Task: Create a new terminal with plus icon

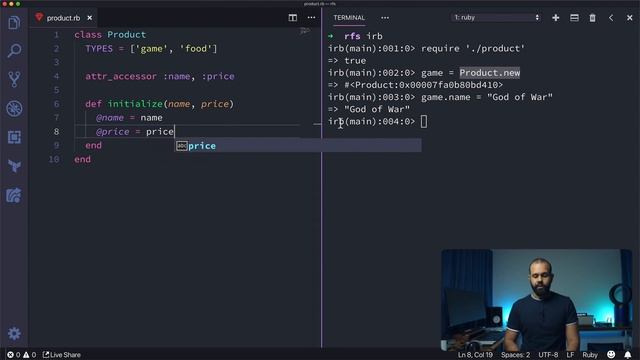Action: (x=556, y=18)
